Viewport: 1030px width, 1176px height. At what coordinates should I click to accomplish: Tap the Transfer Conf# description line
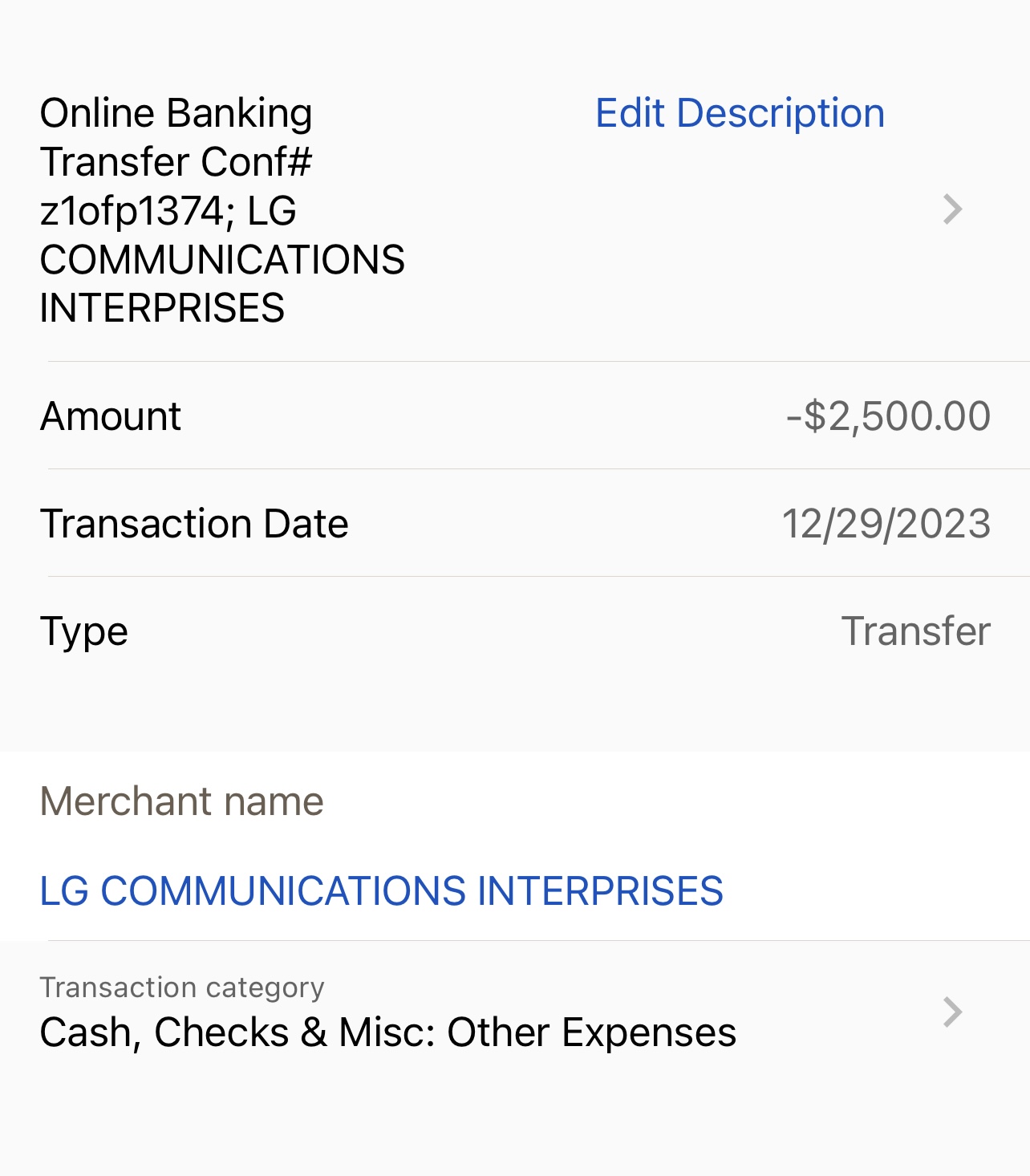click(x=176, y=162)
